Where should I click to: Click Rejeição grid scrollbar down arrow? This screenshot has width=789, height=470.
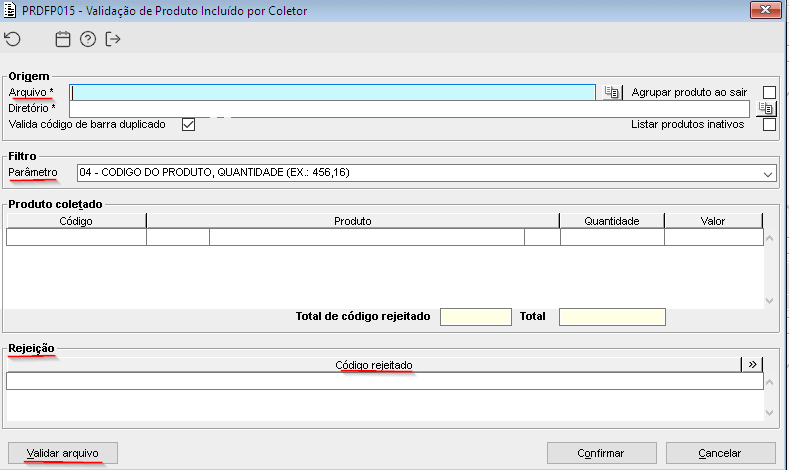pos(769,413)
